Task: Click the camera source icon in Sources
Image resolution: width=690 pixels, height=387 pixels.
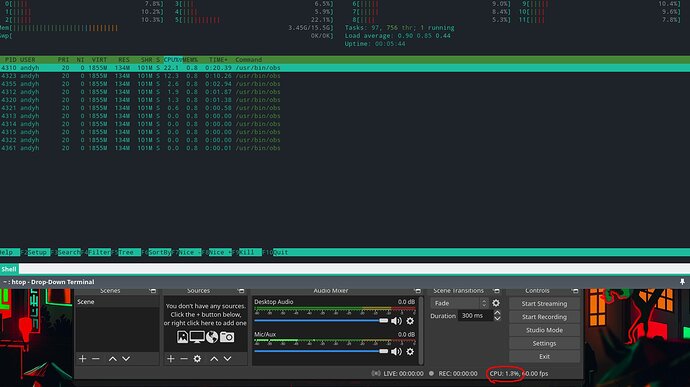Action: click(x=227, y=337)
